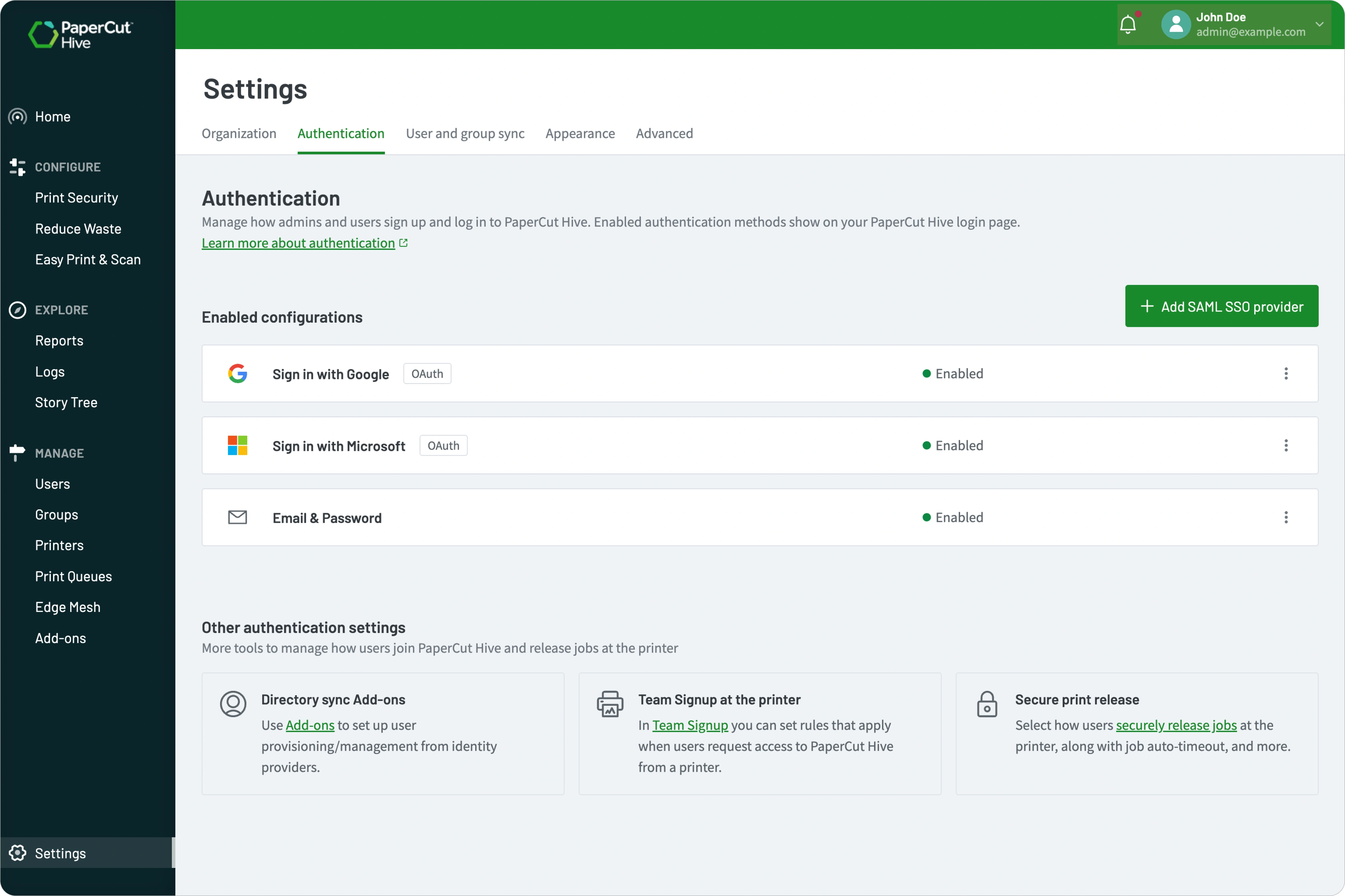This screenshot has width=1345, height=896.
Task: Open more options for Sign in with Microsoft
Action: (x=1286, y=446)
